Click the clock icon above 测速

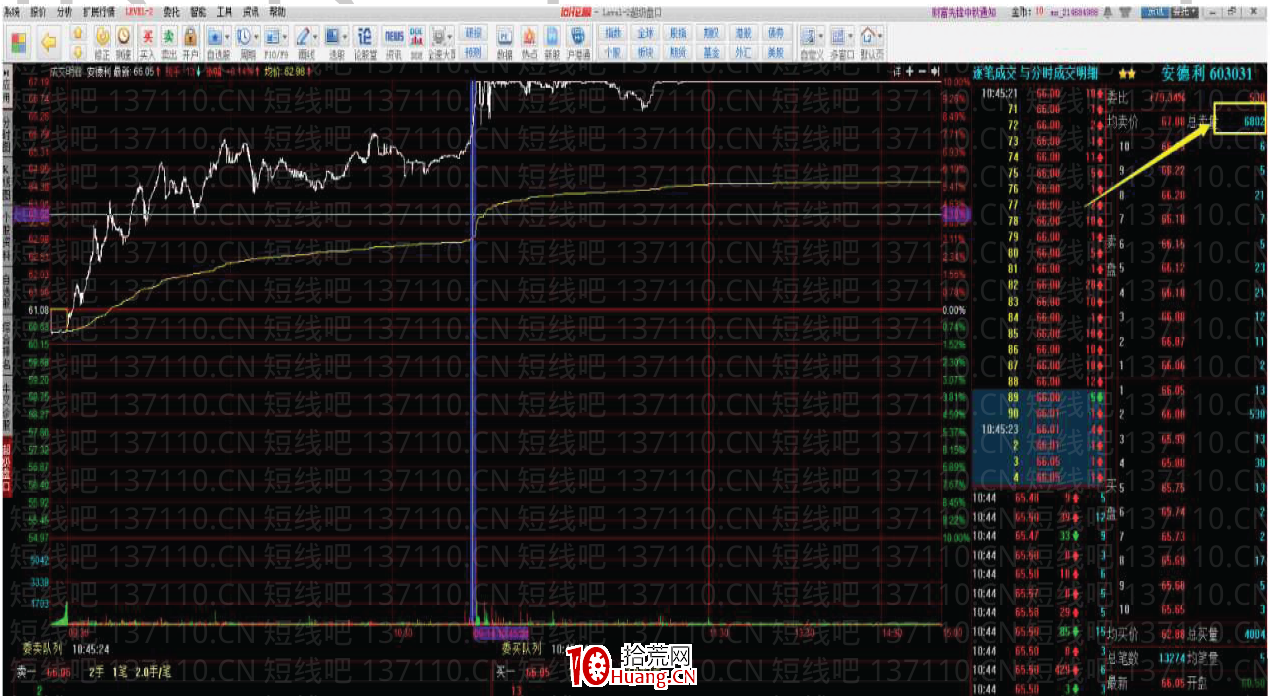pyautogui.click(x=123, y=34)
